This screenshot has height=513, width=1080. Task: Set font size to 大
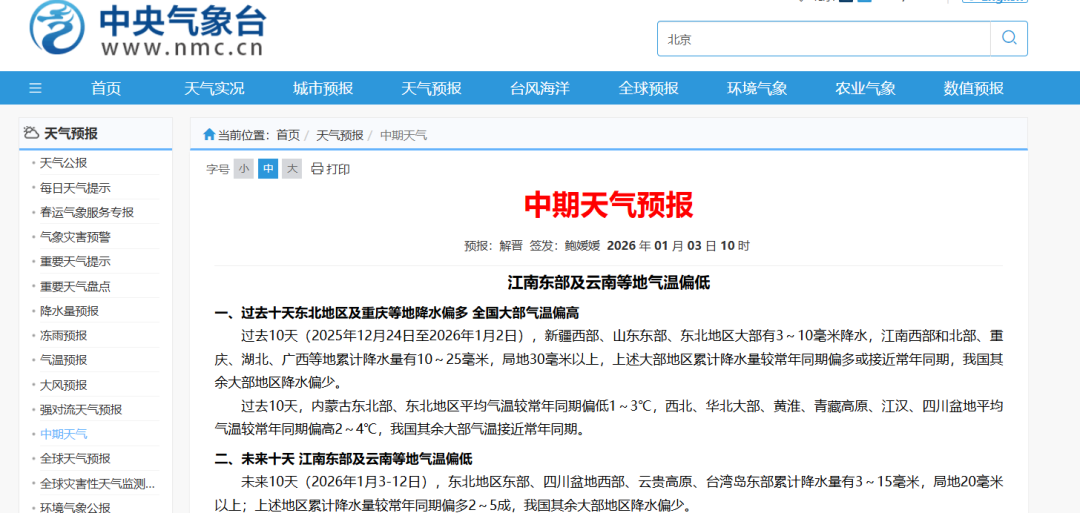point(292,169)
